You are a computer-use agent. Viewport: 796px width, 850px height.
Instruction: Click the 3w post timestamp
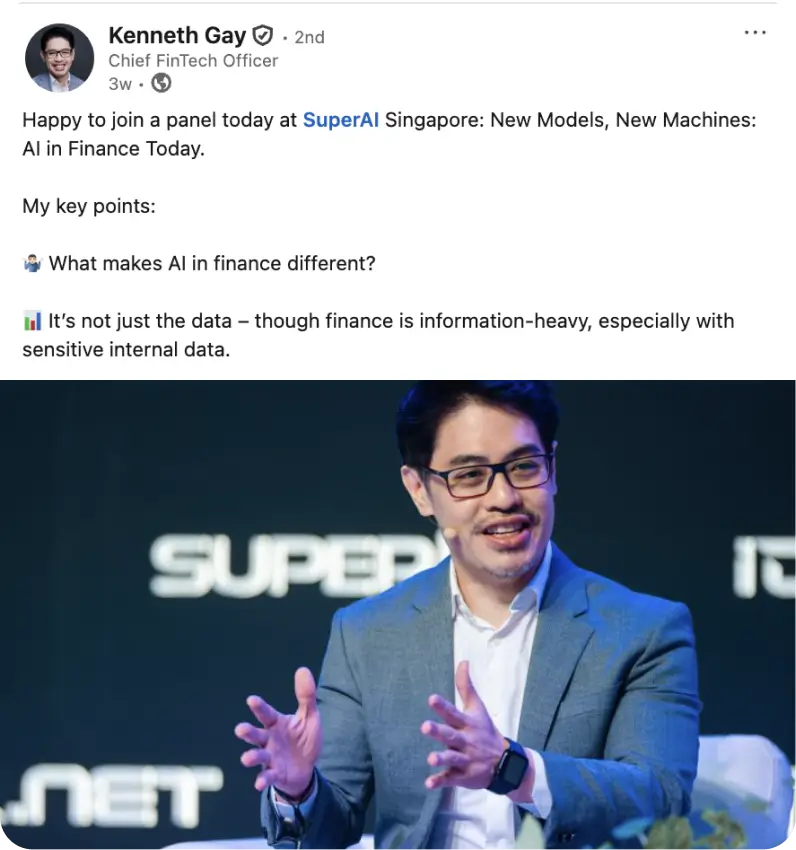coord(120,84)
